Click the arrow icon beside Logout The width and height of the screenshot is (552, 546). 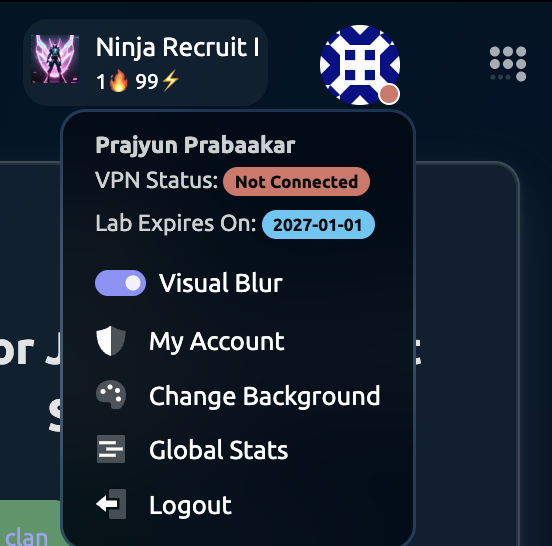click(x=111, y=504)
